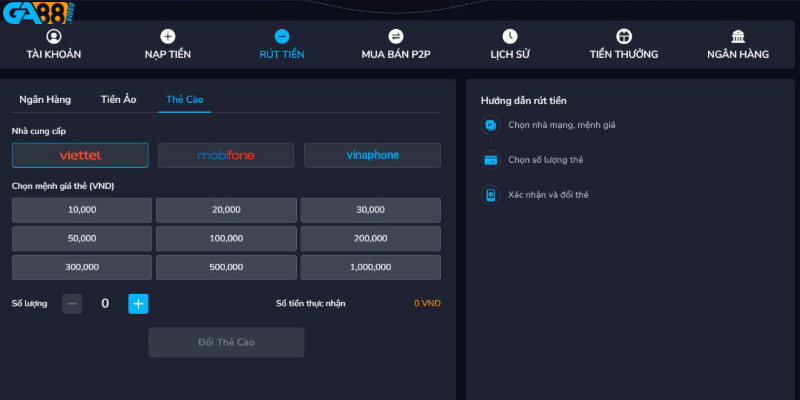Switch to the Ngân Hàng withdrawal tab
This screenshot has width=800, height=400.
pyautogui.click(x=45, y=99)
